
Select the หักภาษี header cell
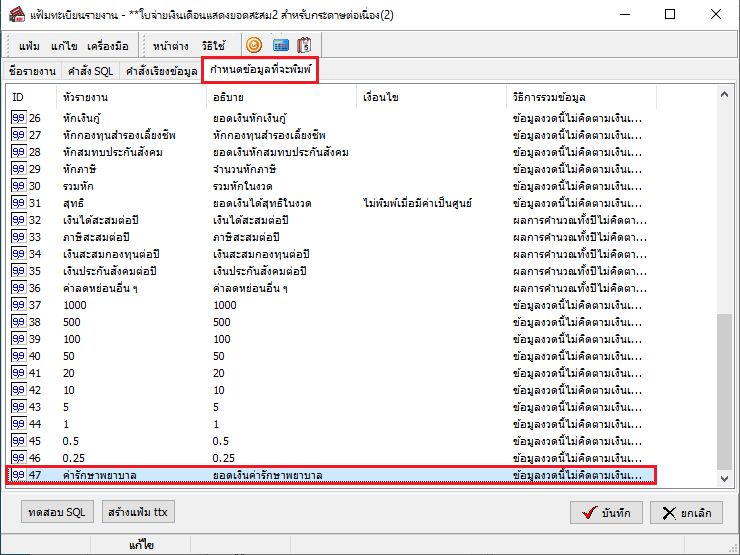pos(79,169)
